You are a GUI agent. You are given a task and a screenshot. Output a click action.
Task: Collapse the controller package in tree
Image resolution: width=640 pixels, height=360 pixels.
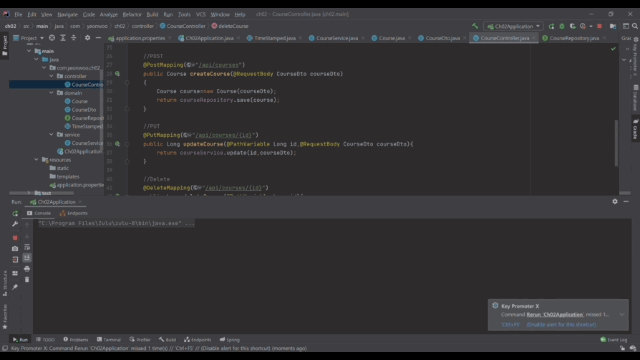[51, 76]
